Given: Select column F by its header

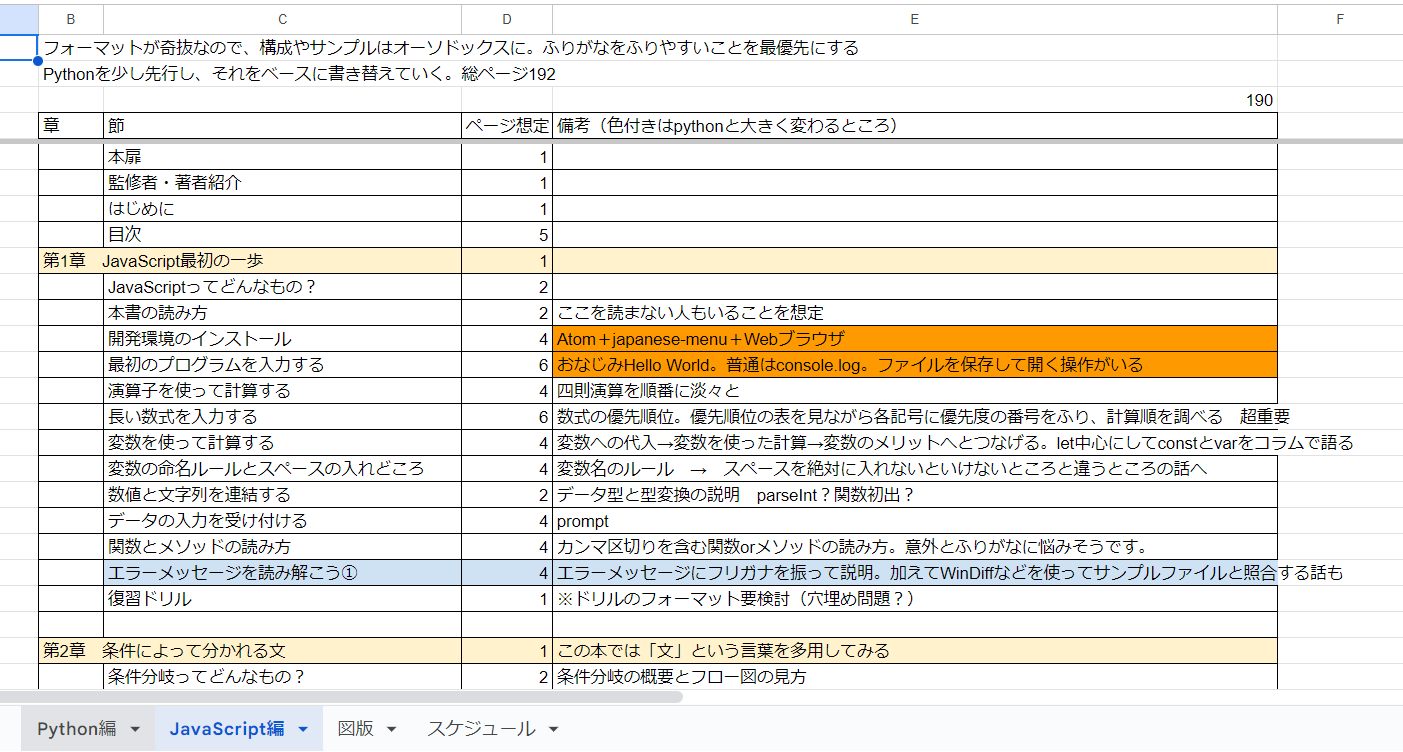Looking at the screenshot, I should pos(1340,18).
